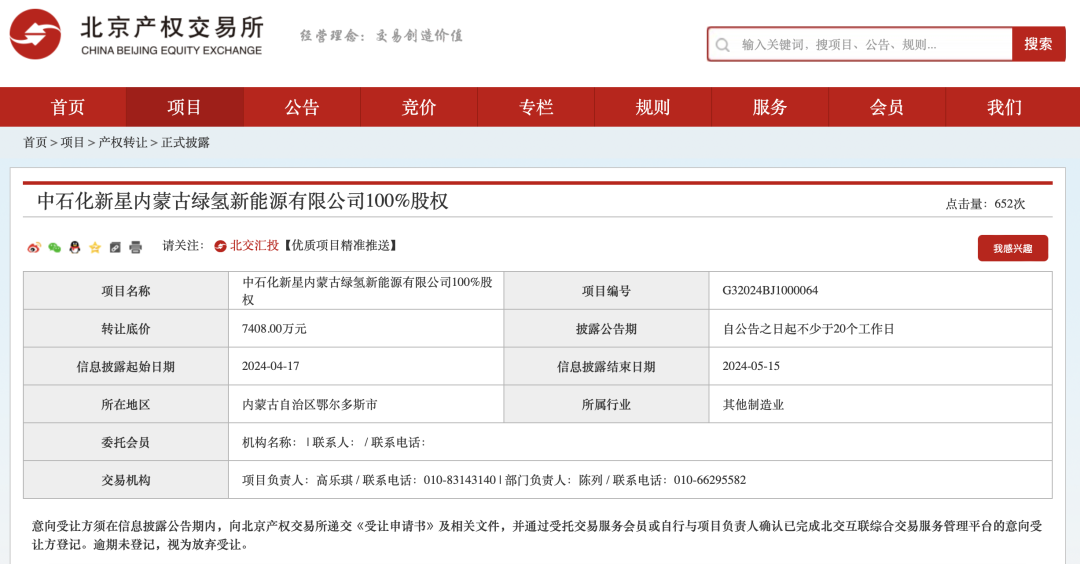This screenshot has width=1080, height=564.
Task: Click the star favorite icon
Action: [x=95, y=247]
